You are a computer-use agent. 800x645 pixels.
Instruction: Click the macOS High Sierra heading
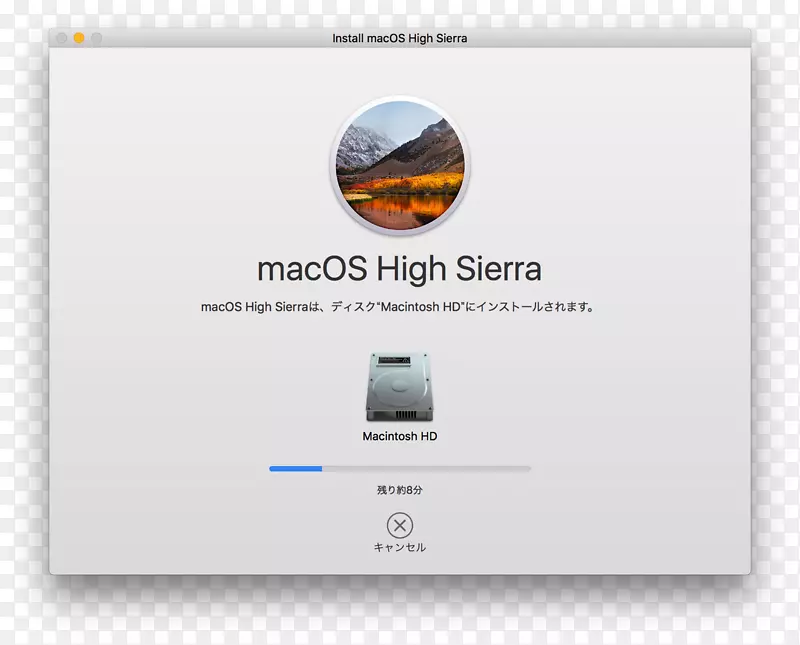[400, 268]
